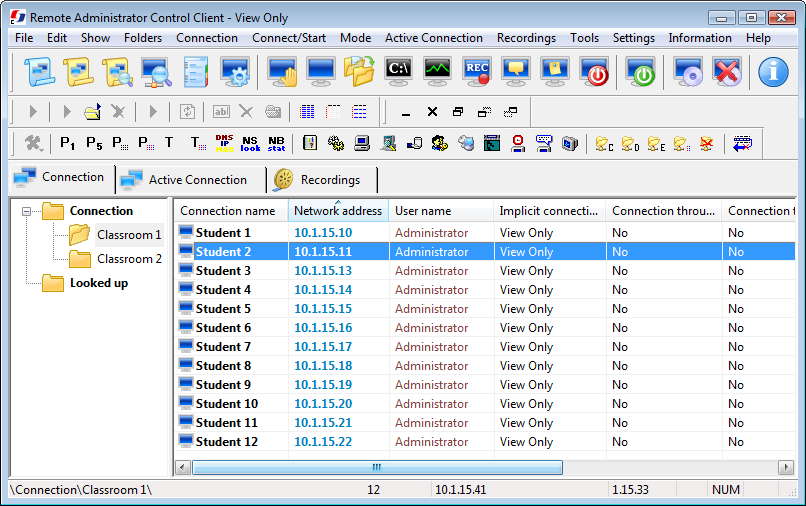Click the network drive C icon
This screenshot has height=506, width=806.
coord(604,143)
